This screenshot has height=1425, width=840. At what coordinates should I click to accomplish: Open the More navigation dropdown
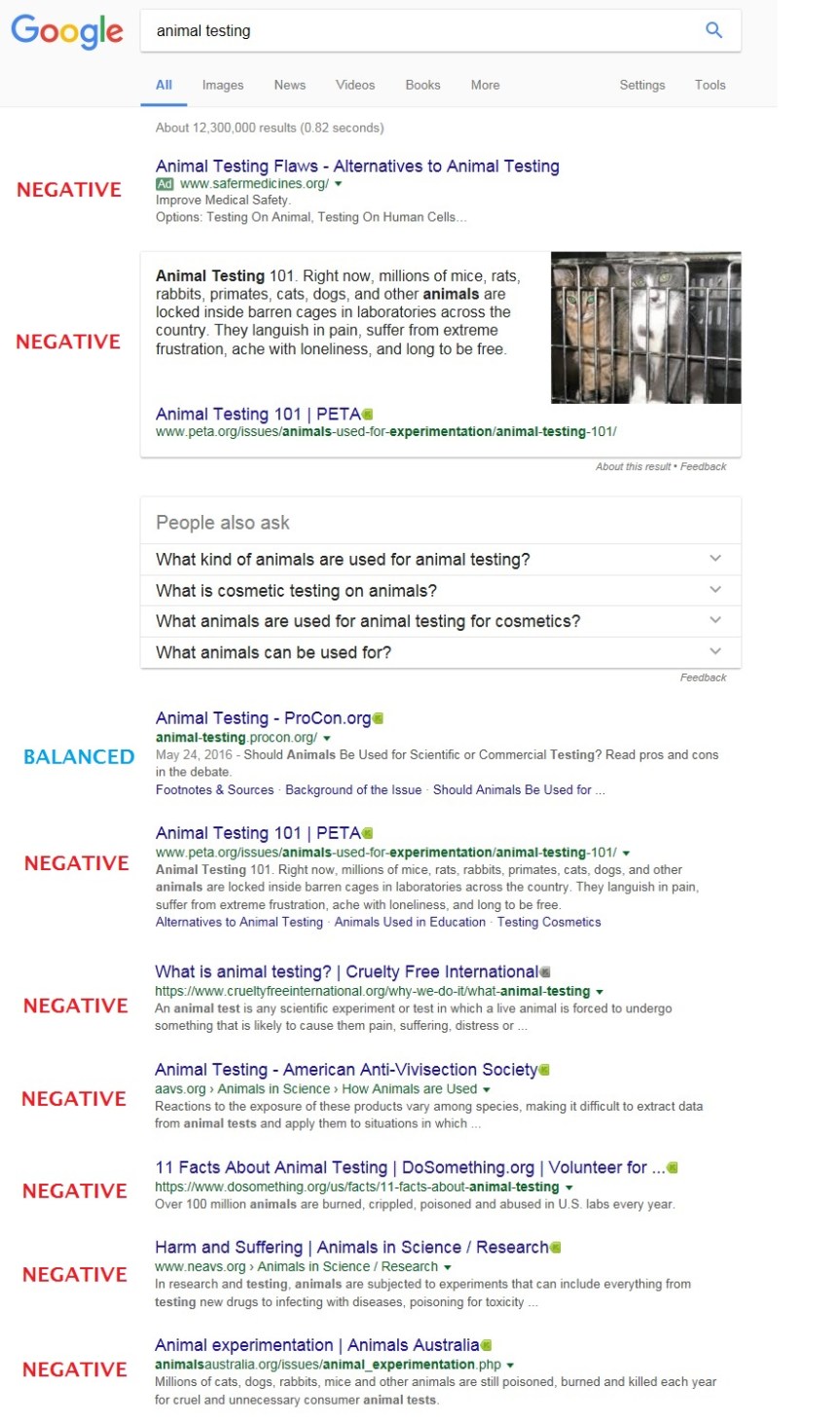point(486,85)
